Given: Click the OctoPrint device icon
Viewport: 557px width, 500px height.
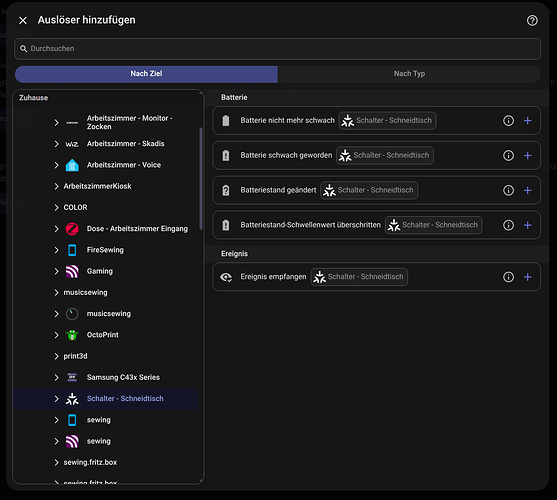Looking at the screenshot, I should click(x=72, y=335).
